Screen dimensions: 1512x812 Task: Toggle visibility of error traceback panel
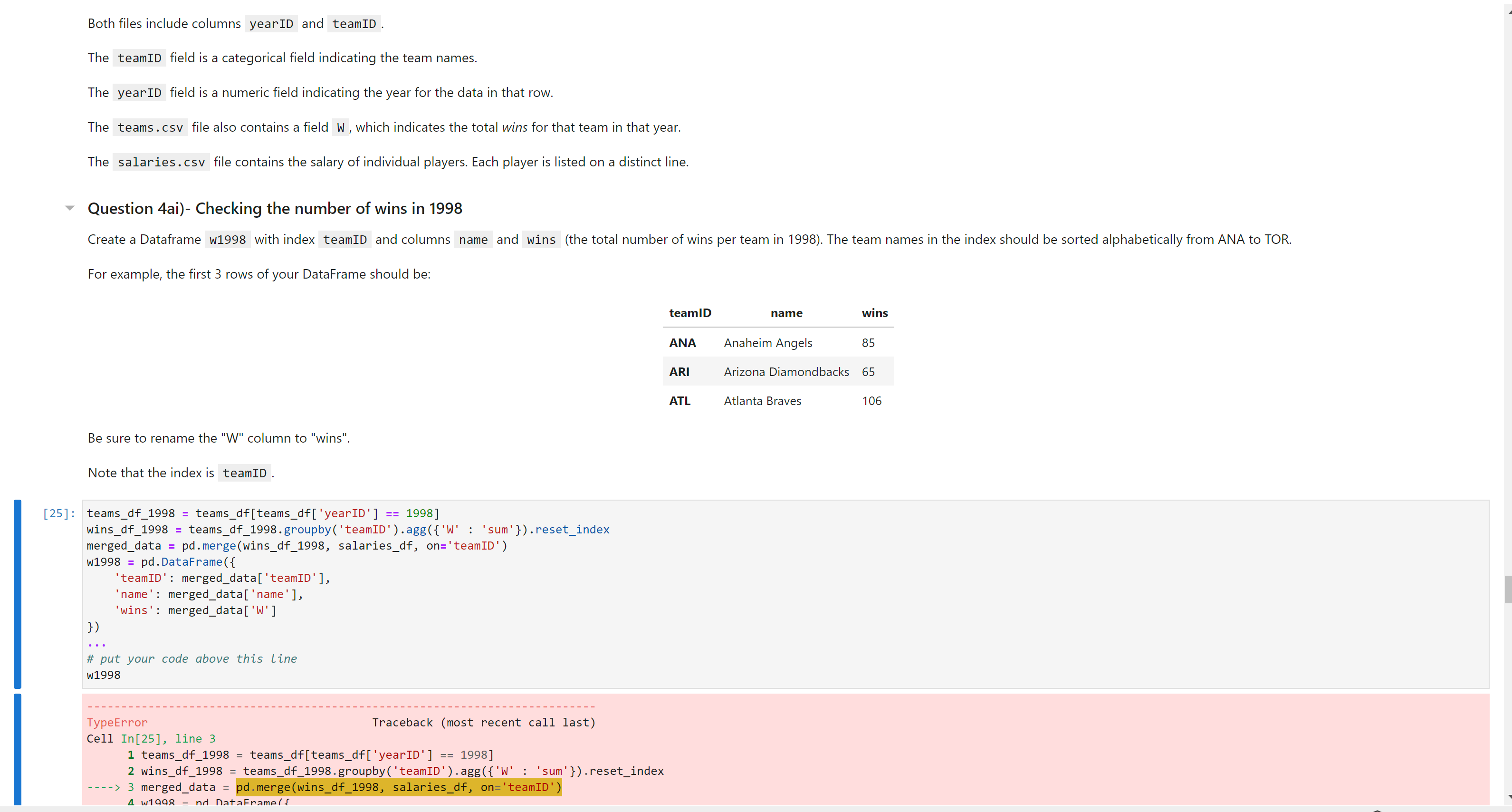coord(17,750)
